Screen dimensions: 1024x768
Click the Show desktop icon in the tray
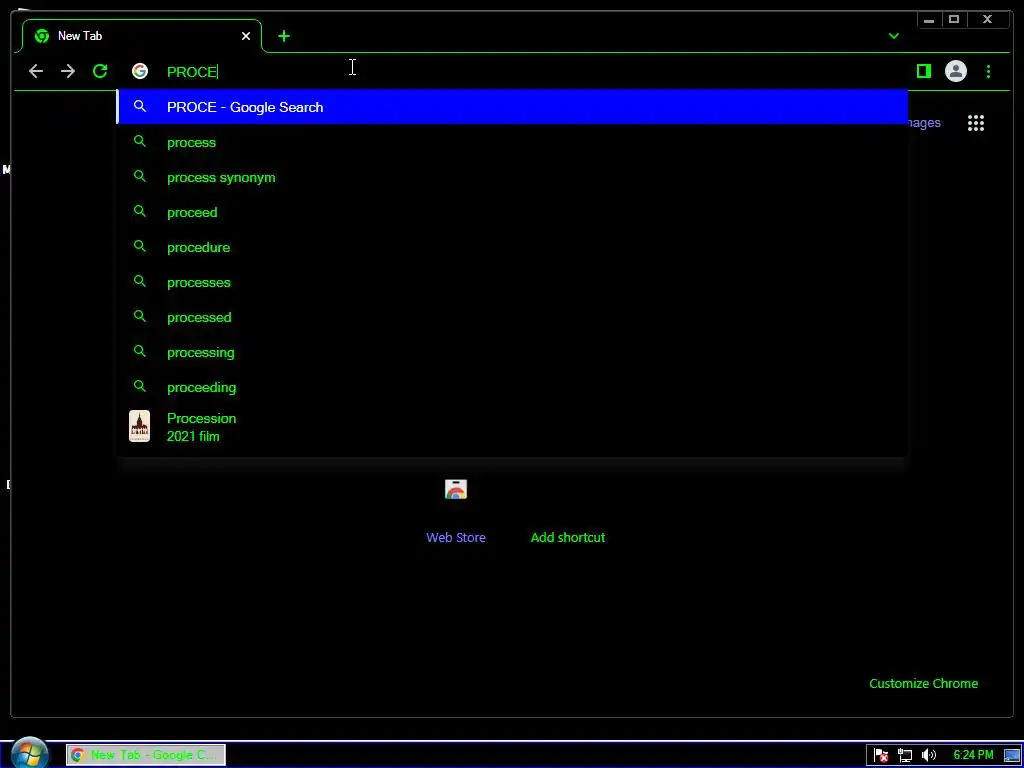click(1012, 756)
